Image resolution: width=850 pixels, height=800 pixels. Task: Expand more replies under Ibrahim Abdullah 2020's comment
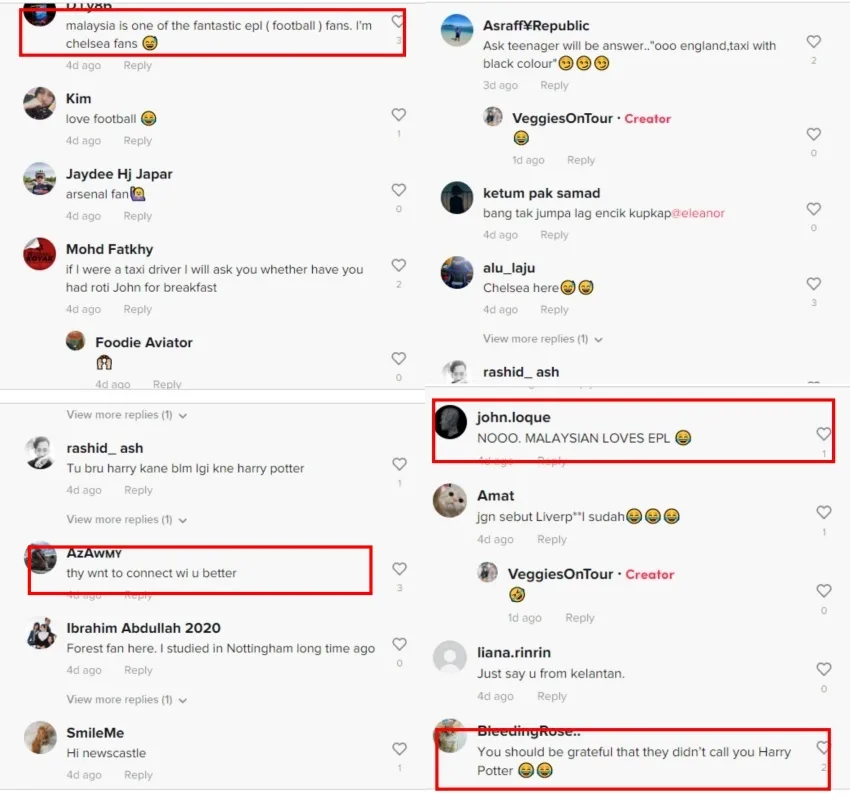pos(127,700)
